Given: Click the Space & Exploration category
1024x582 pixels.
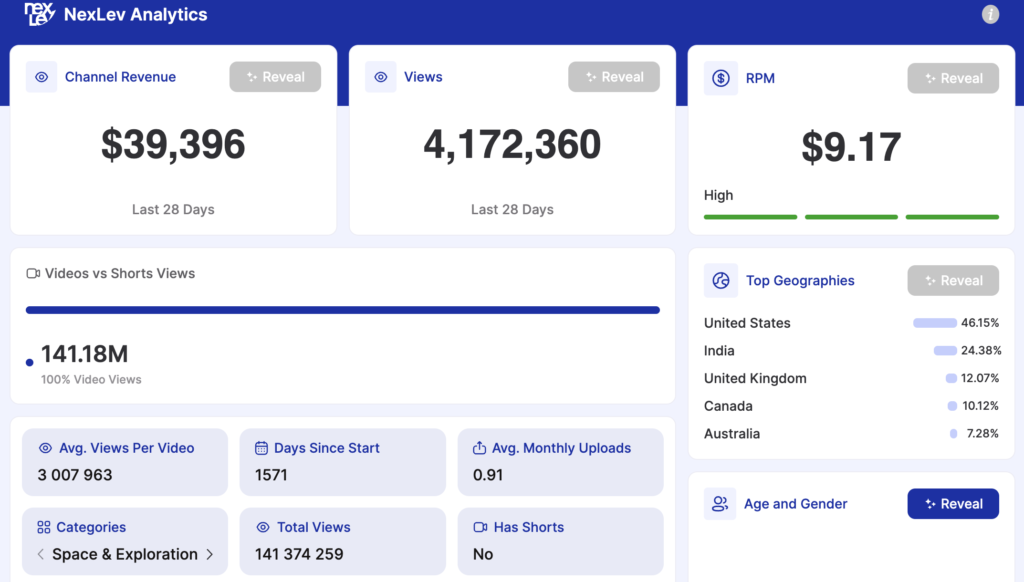Looking at the screenshot, I should pyautogui.click(x=125, y=554).
